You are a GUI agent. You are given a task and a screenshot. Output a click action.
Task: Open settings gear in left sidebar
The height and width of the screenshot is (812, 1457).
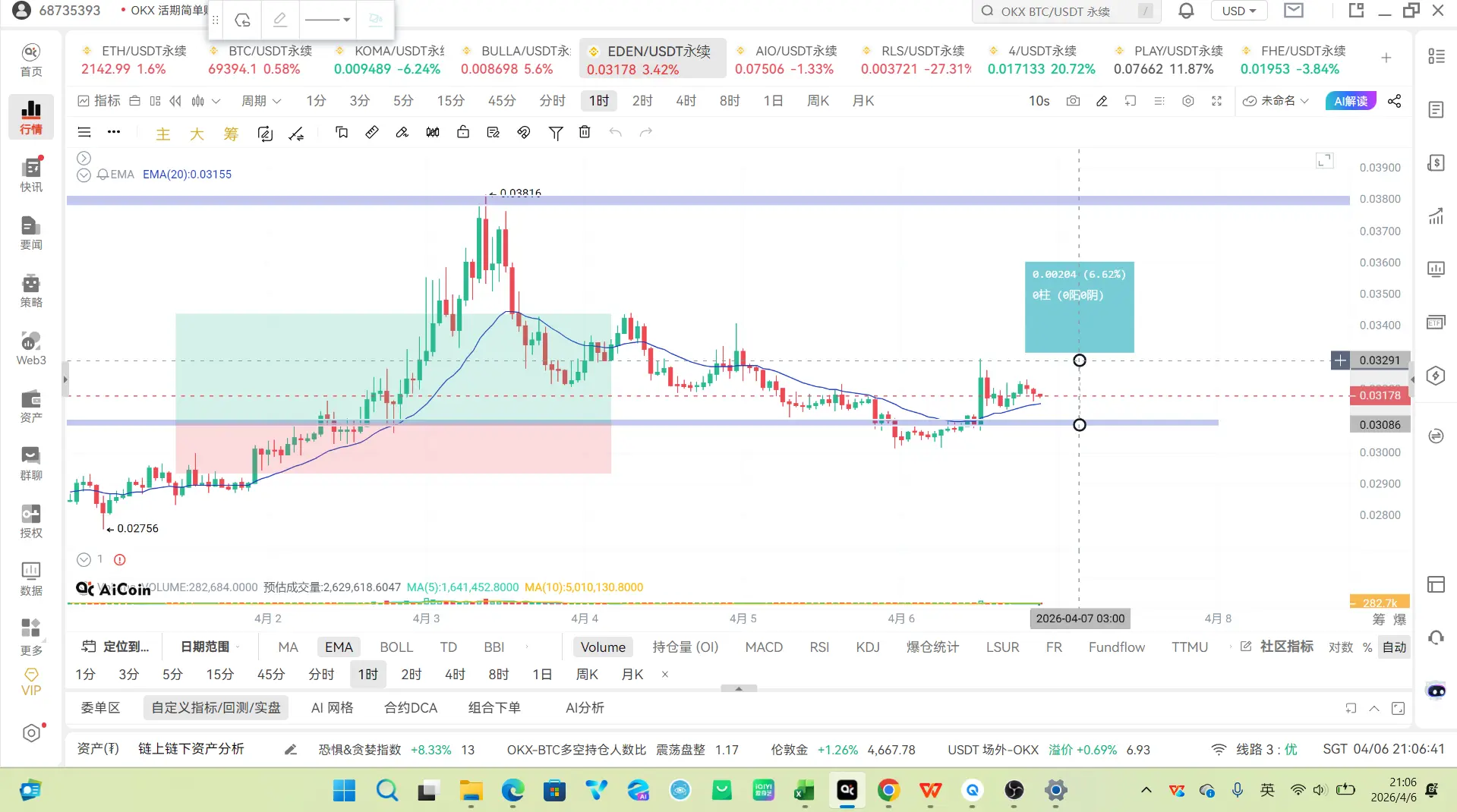[x=31, y=733]
